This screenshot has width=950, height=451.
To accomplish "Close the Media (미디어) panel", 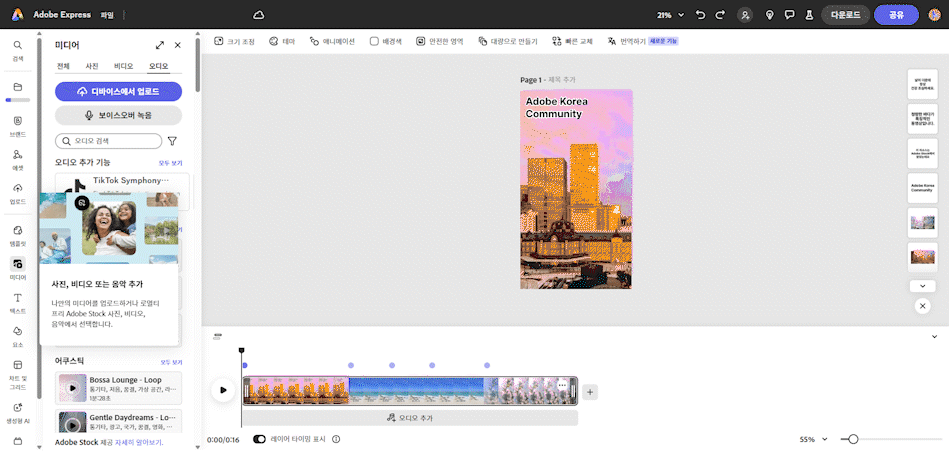I will point(178,45).
